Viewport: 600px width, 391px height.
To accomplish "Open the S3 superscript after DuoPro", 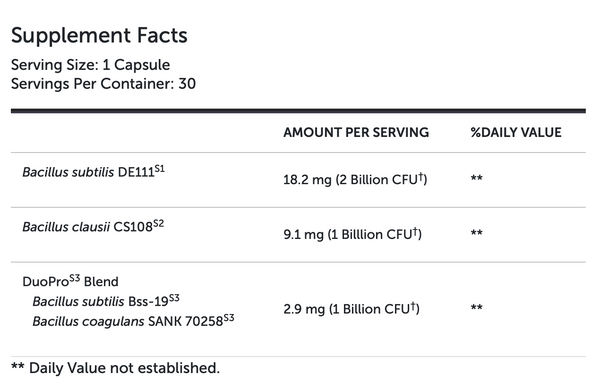I will [x=75, y=278].
